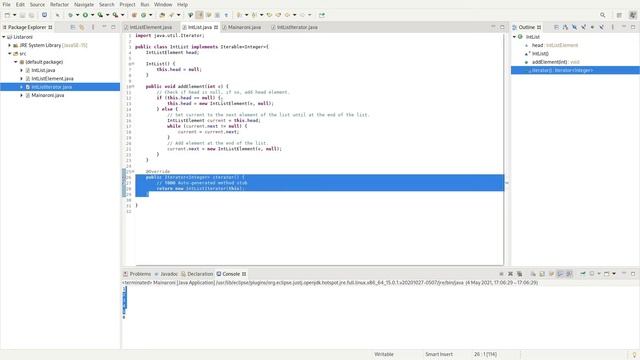Switch to the IntListElement.java editor tab
This screenshot has height=360, width=640.
pyautogui.click(x=151, y=27)
